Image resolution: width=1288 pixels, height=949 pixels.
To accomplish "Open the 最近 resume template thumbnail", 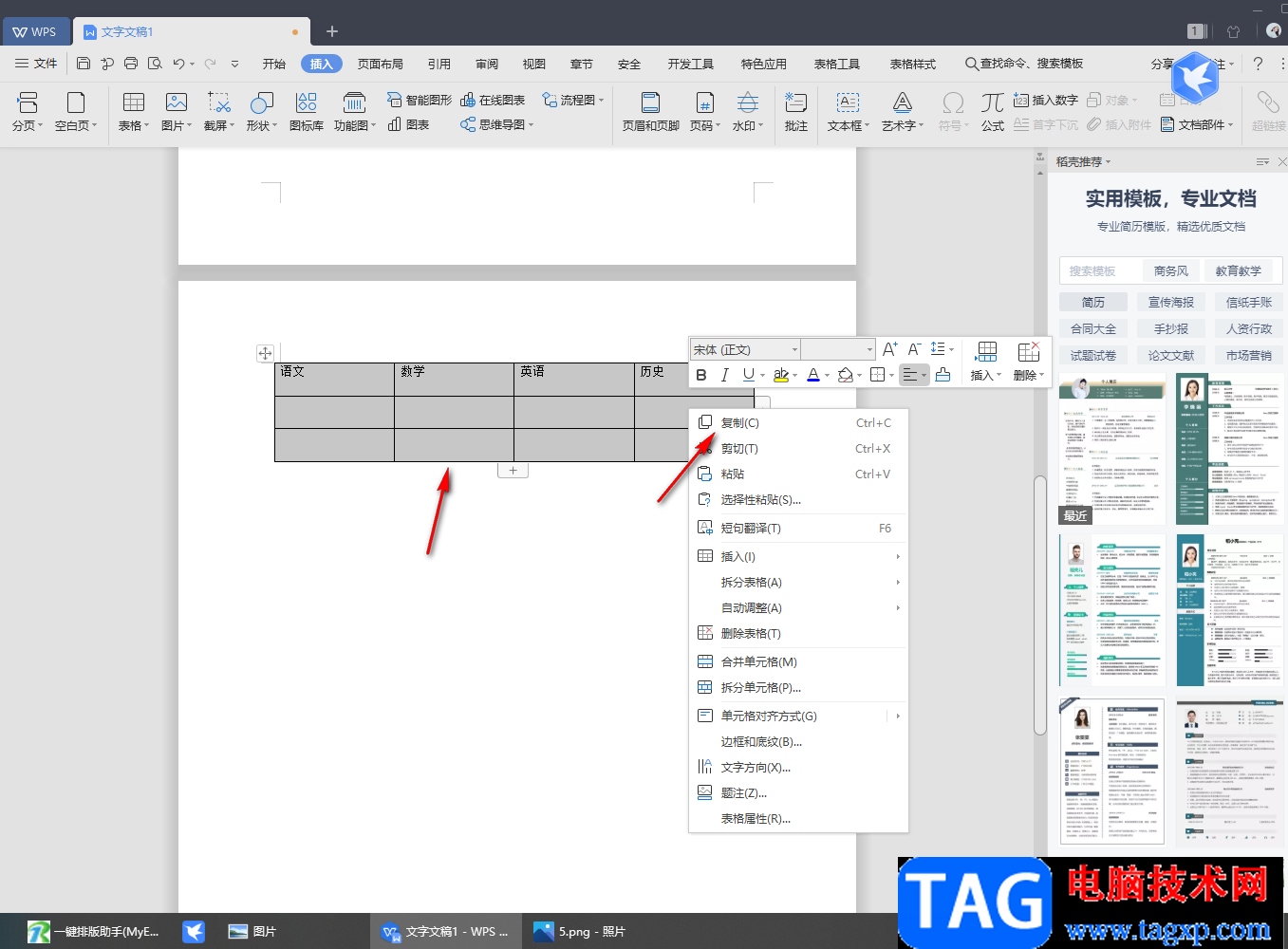I will pos(1111,450).
